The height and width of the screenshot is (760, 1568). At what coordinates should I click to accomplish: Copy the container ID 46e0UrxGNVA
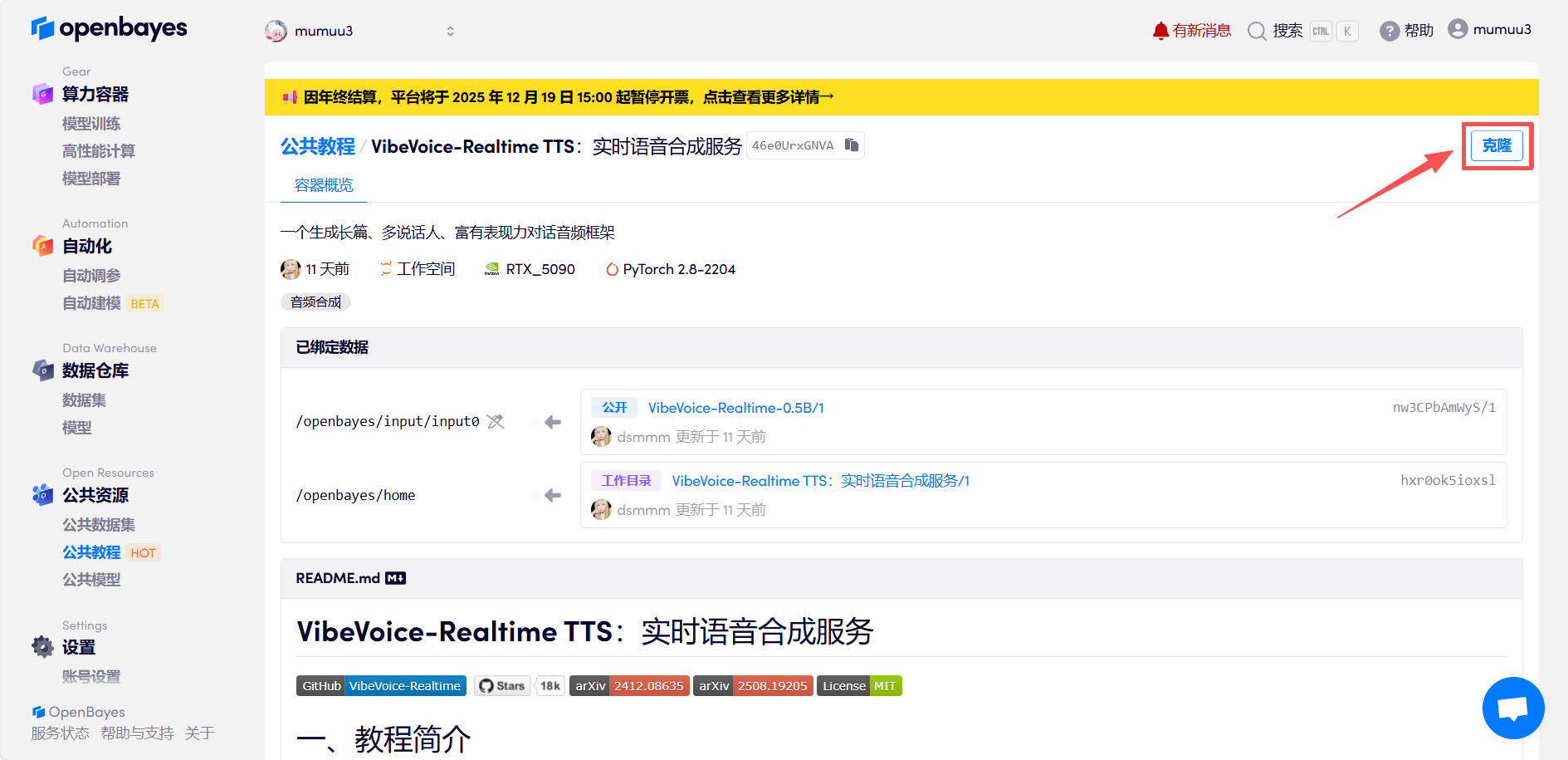[x=852, y=145]
